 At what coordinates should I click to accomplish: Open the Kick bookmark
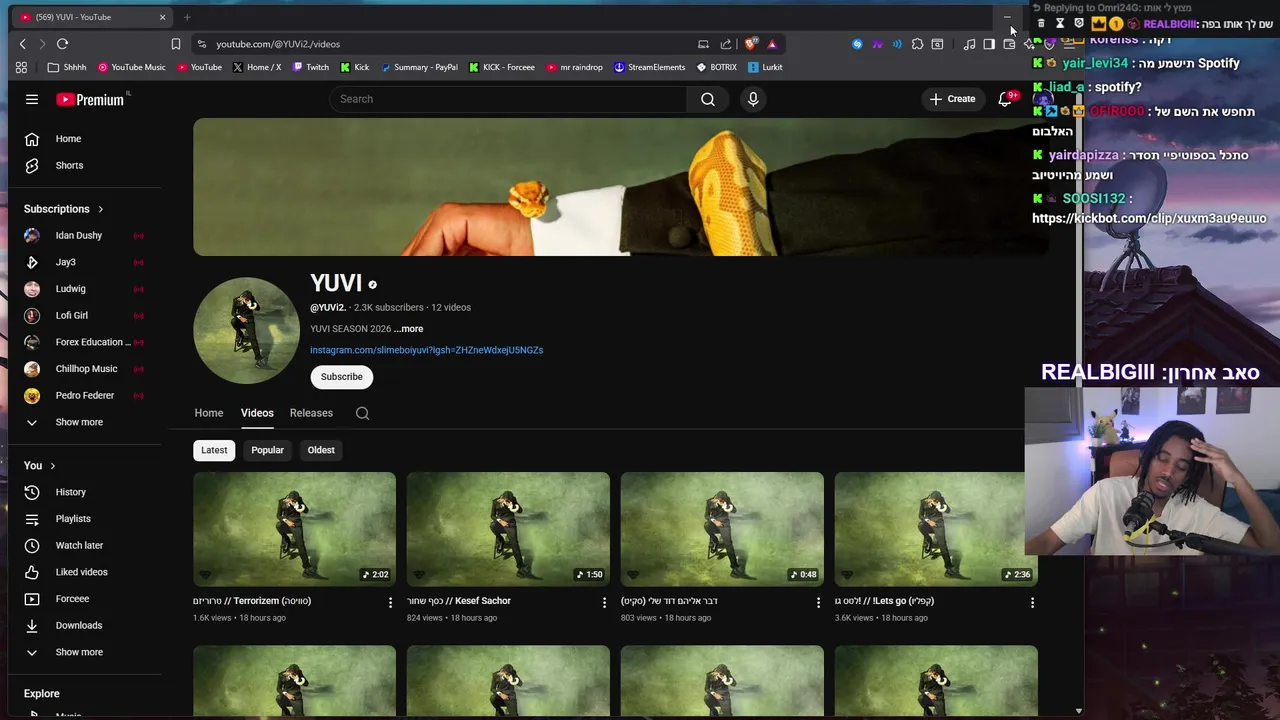coord(355,67)
